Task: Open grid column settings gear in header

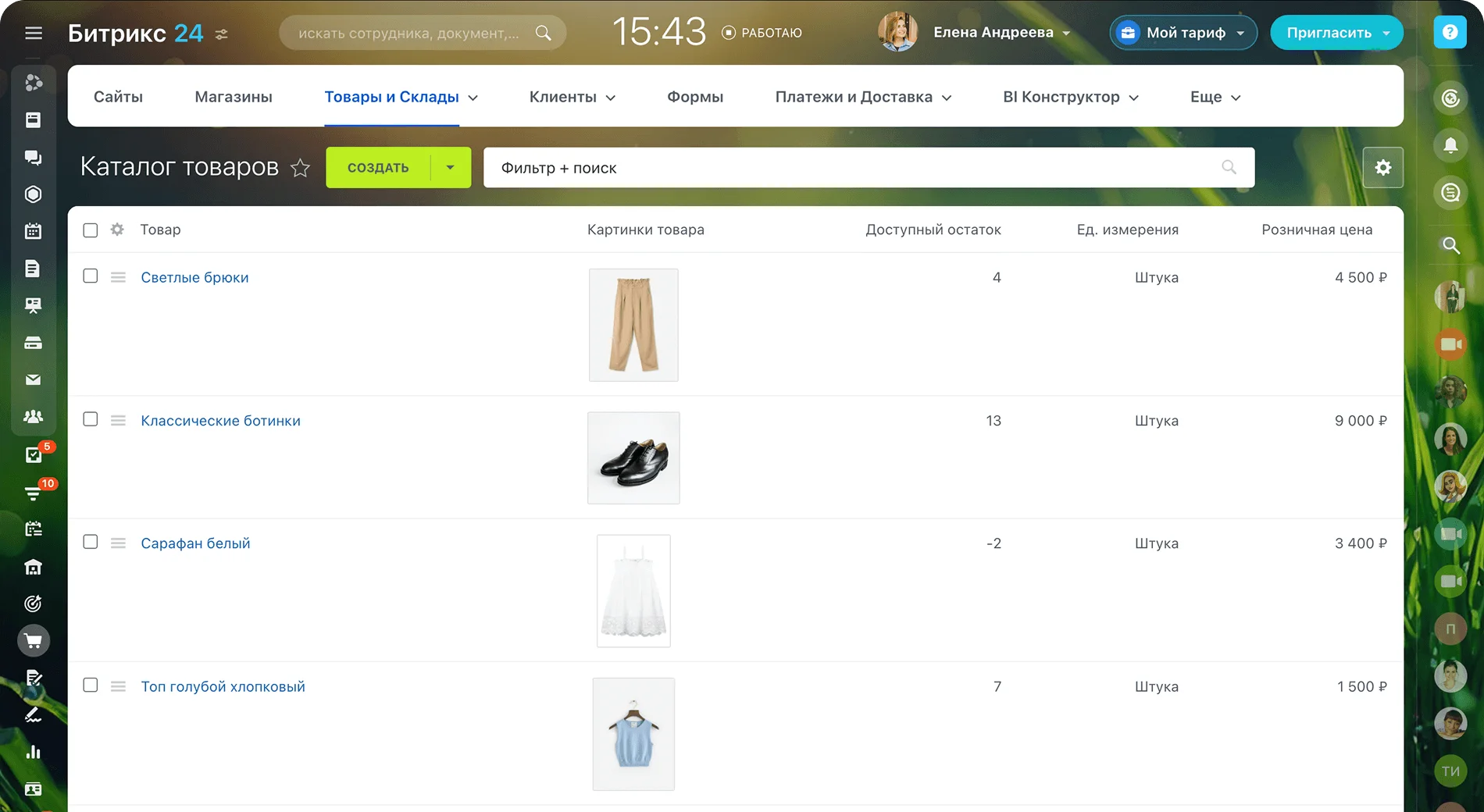Action: point(117,230)
